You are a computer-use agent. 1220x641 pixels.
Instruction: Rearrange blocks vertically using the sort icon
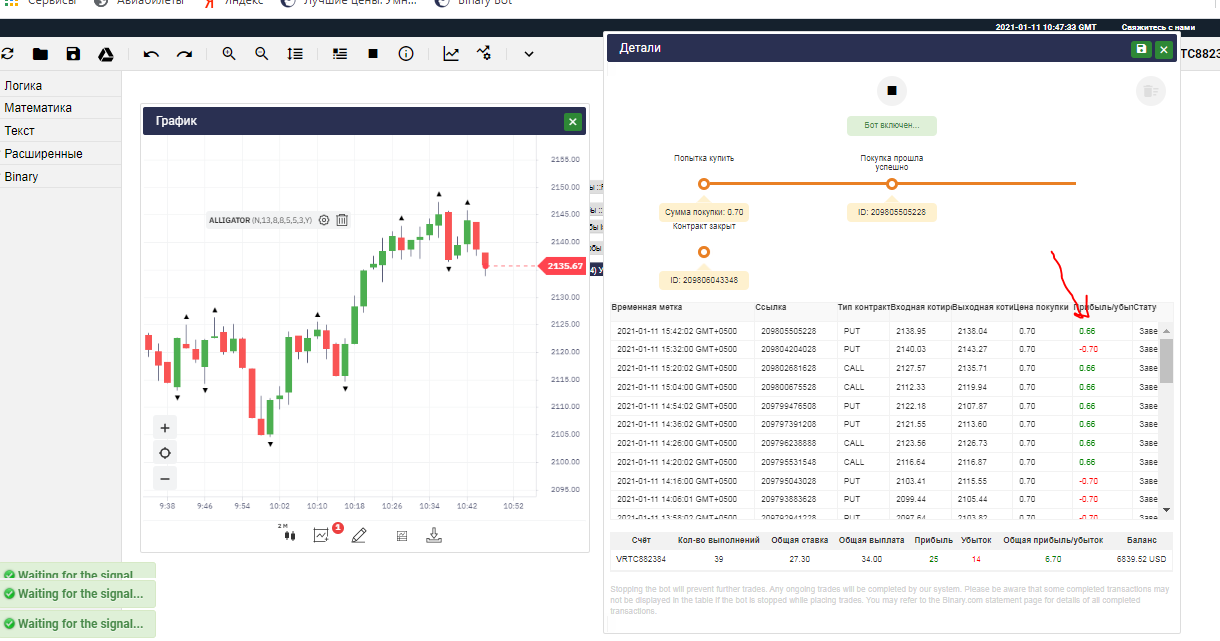click(x=295, y=54)
